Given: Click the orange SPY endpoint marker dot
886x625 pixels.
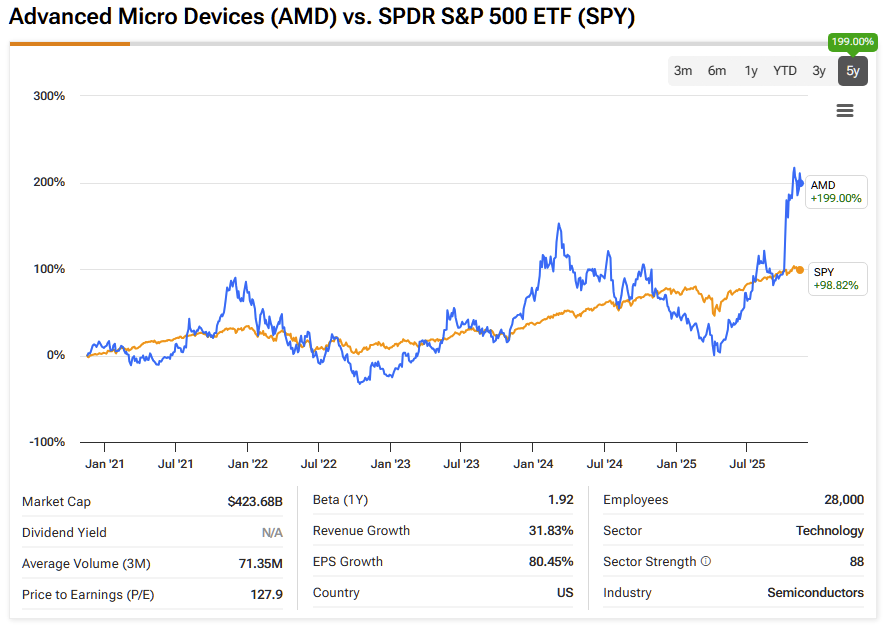Looking at the screenshot, I should tap(798, 270).
